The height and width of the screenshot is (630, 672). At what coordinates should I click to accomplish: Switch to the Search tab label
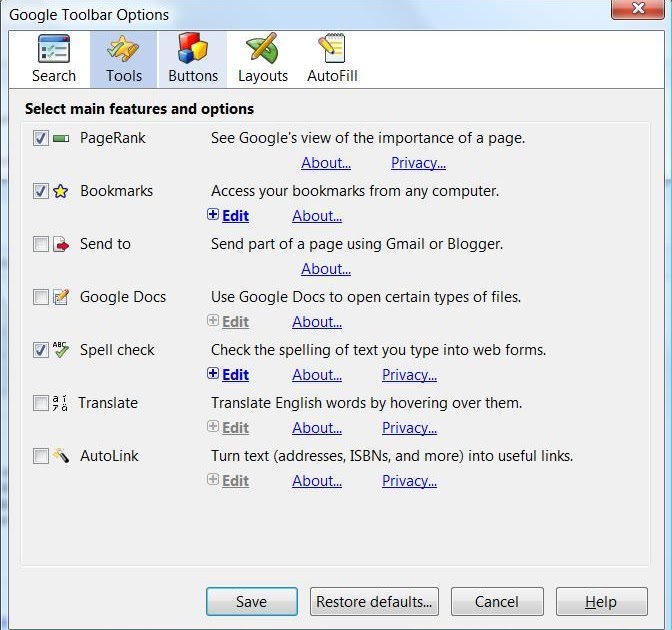[54, 76]
